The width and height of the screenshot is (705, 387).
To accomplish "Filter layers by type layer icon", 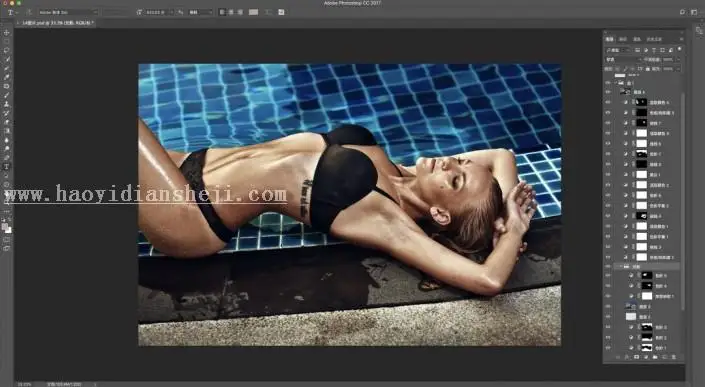I will pos(654,50).
